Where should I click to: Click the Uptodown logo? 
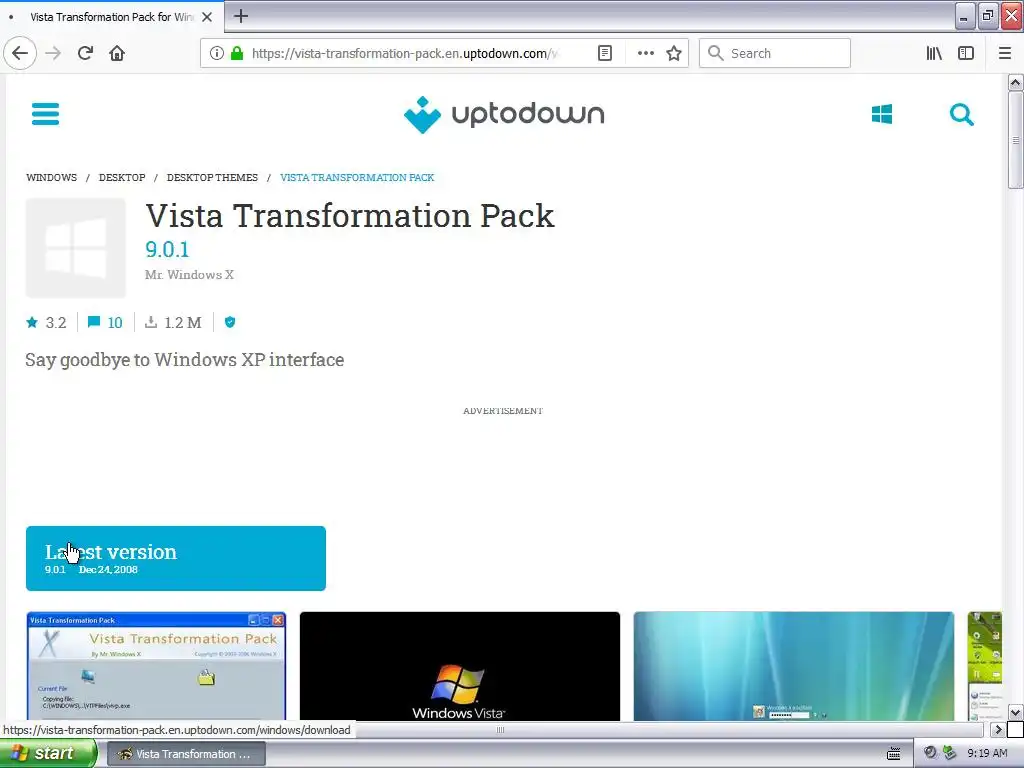[x=504, y=114]
